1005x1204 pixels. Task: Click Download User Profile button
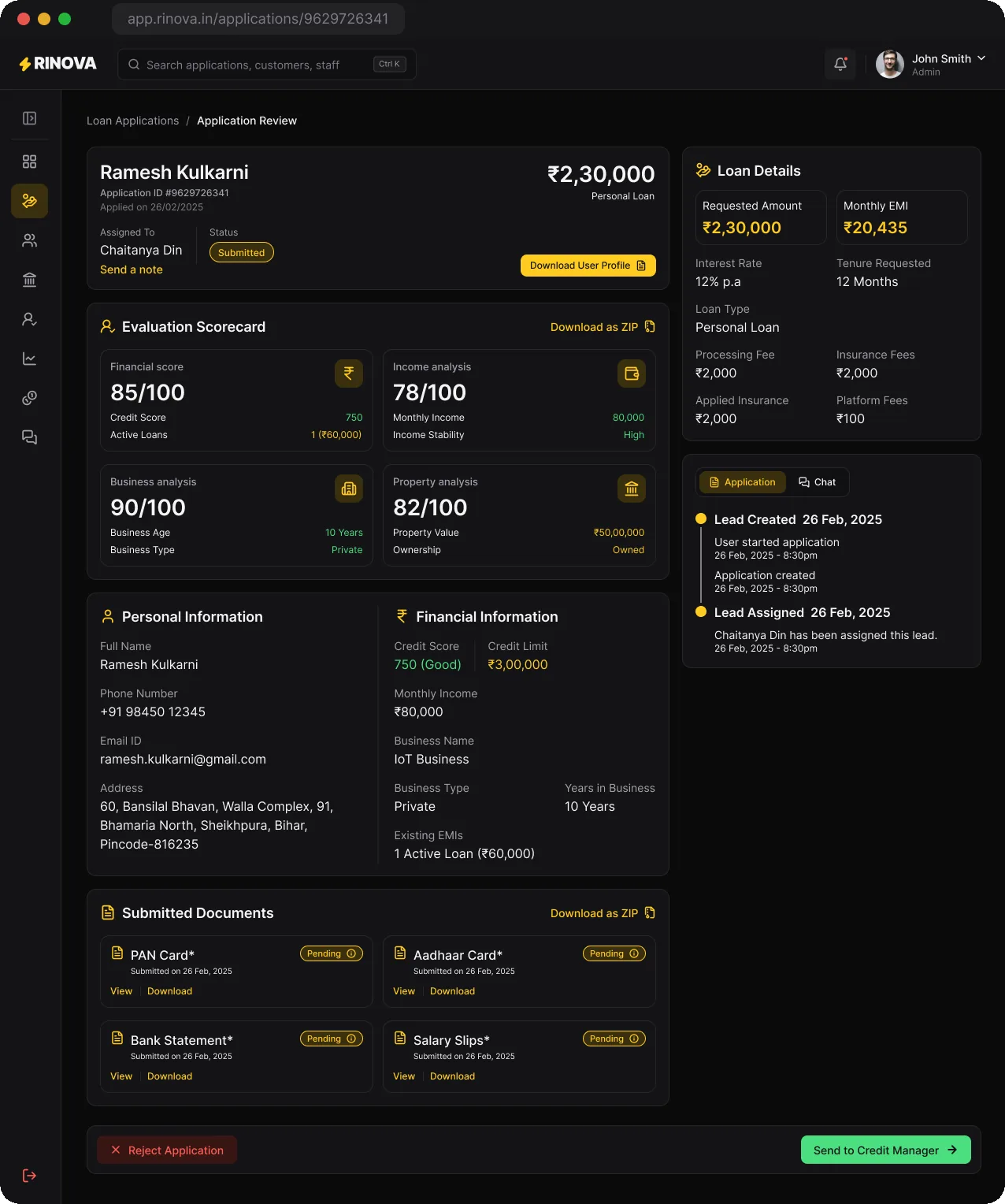(588, 266)
